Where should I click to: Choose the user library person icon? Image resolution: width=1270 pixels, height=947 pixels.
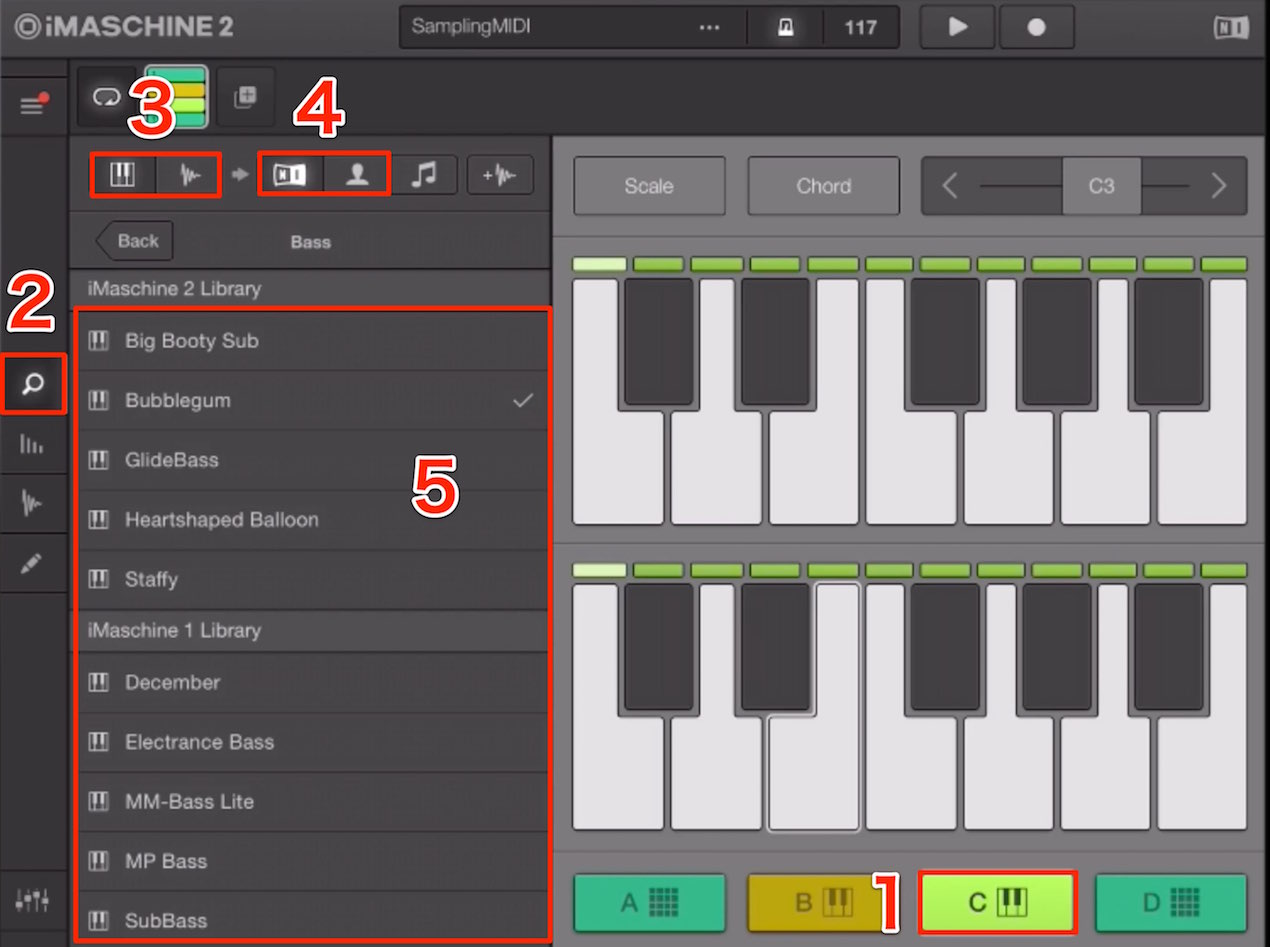[357, 176]
